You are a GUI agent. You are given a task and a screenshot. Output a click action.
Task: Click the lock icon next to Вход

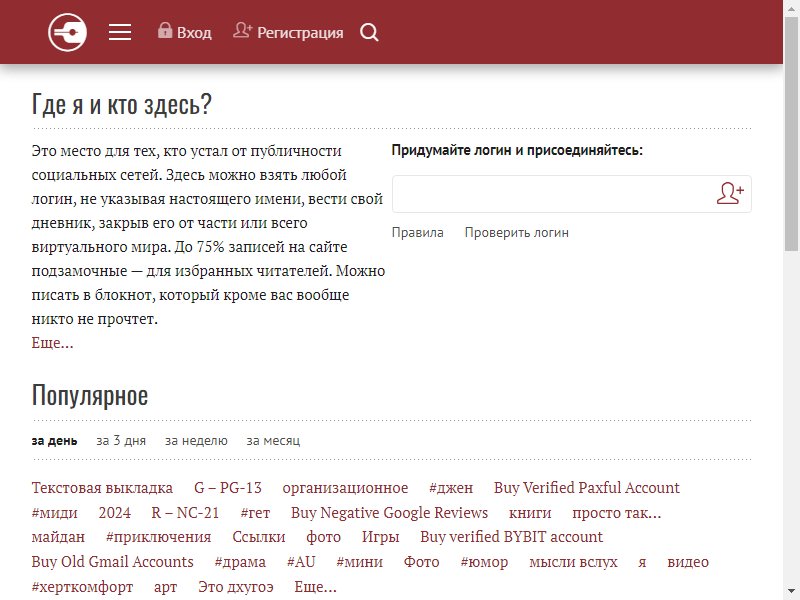[165, 31]
